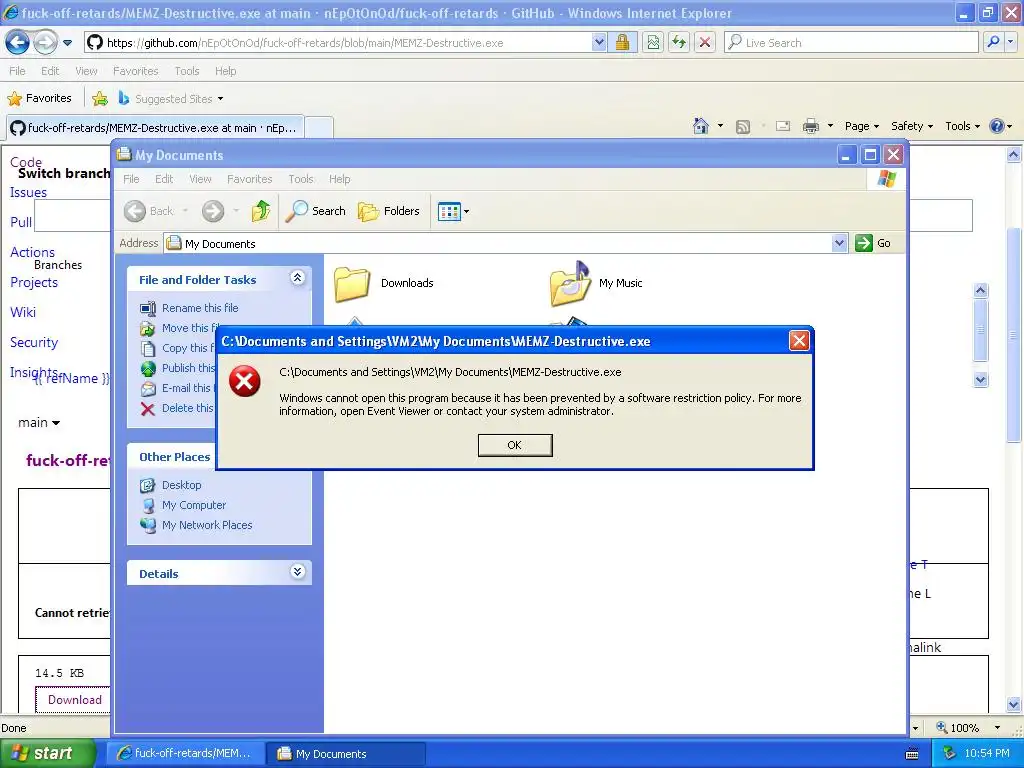The image size is (1024, 768).
Task: Click the My Documents taskbar button
Action: pos(347,754)
